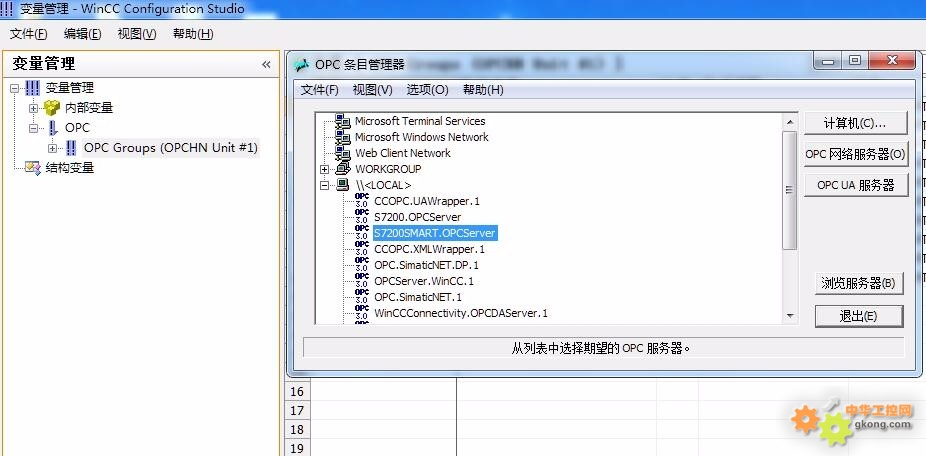Select 结构变量 in the tree

(x=70, y=168)
